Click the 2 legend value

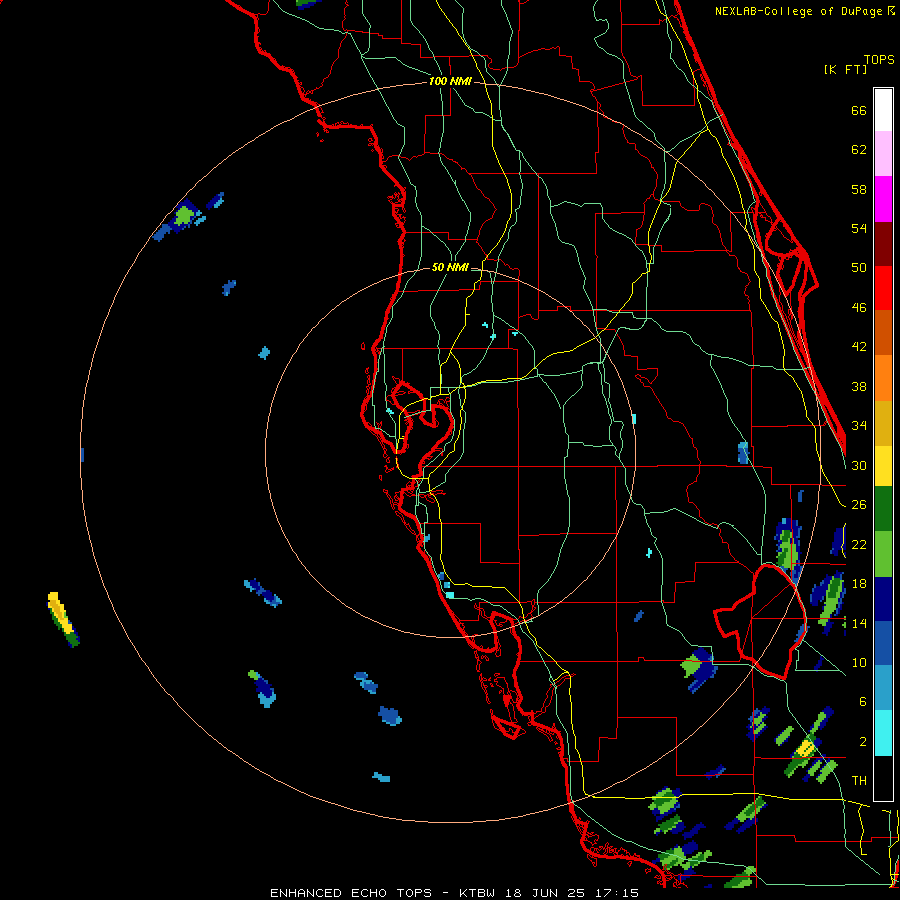(x=863, y=742)
